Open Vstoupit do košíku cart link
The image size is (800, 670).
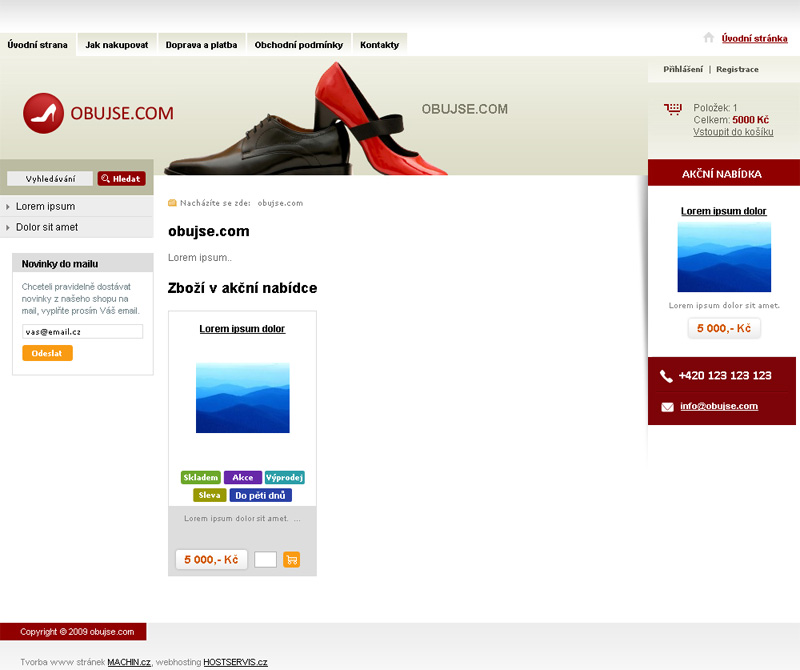pyautogui.click(x=733, y=132)
